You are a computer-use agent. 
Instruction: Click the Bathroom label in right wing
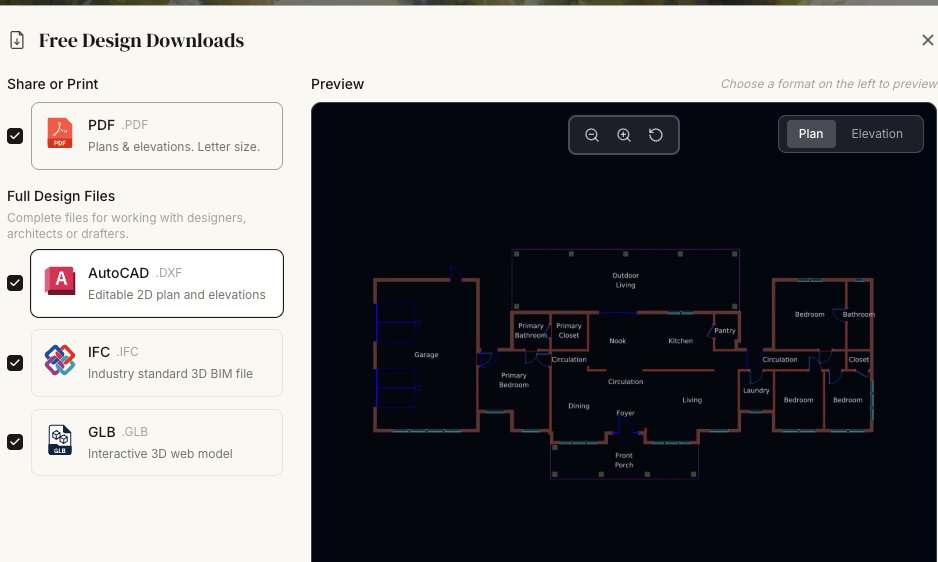[x=858, y=314]
